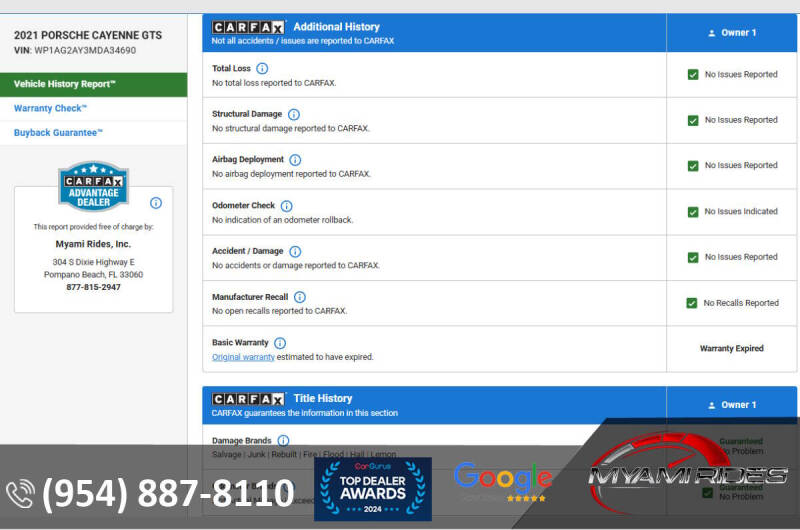
Task: Follow the Original warranty link
Action: click(x=243, y=357)
